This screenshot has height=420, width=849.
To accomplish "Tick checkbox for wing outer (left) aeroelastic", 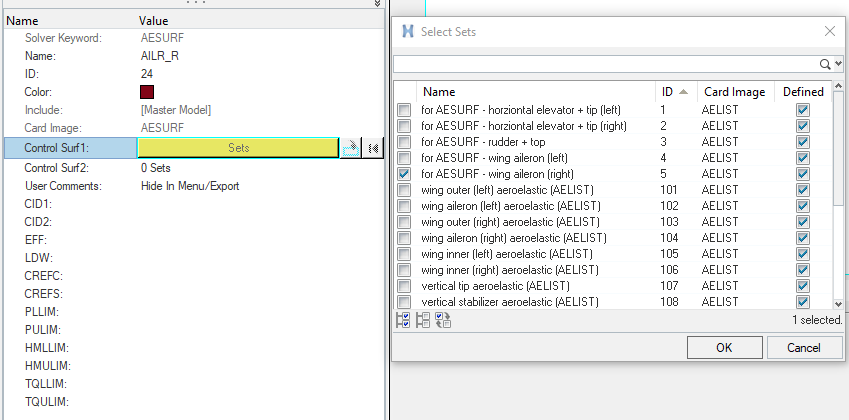I will click(404, 189).
